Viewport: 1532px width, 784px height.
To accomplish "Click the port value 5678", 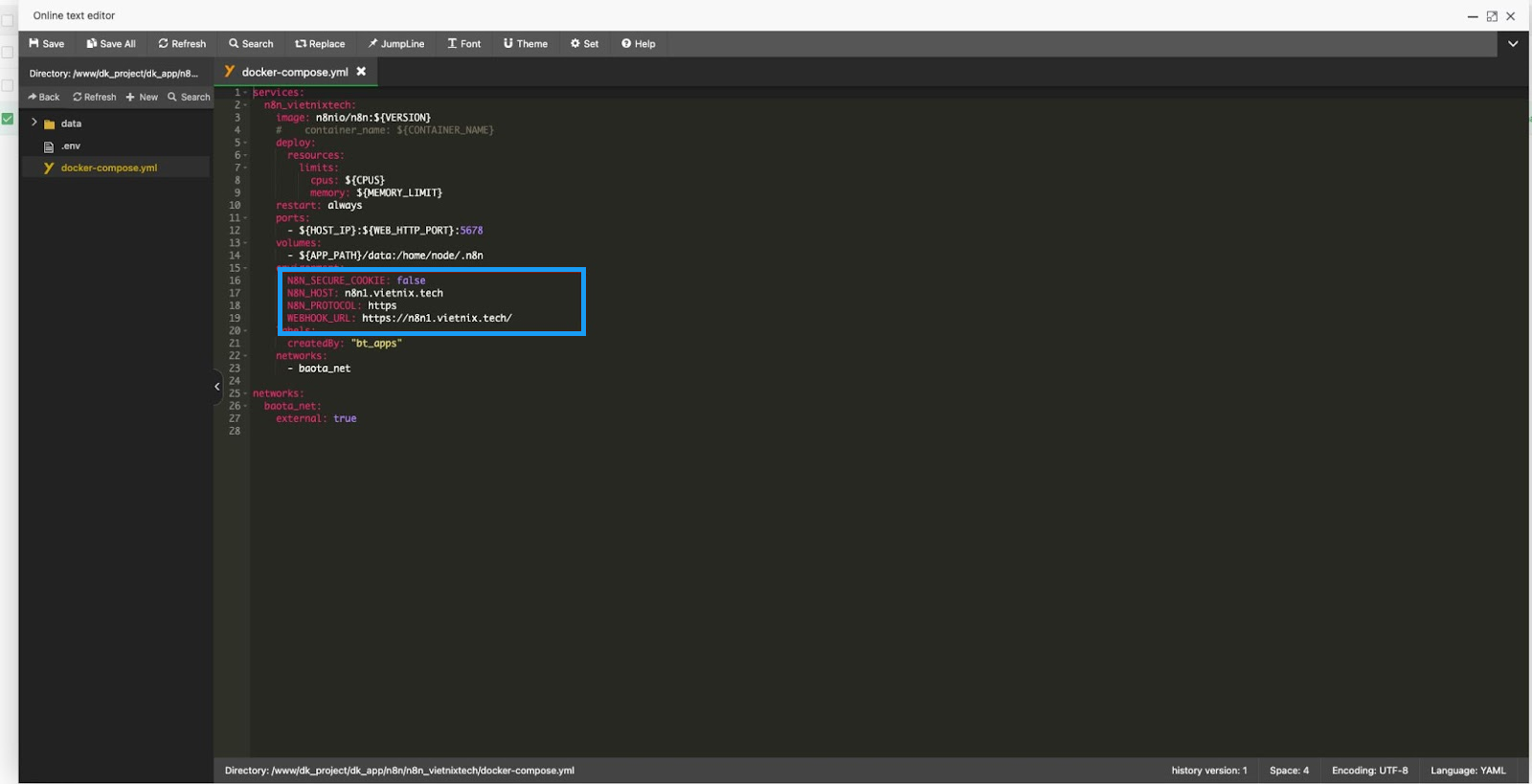I will 471,231.
